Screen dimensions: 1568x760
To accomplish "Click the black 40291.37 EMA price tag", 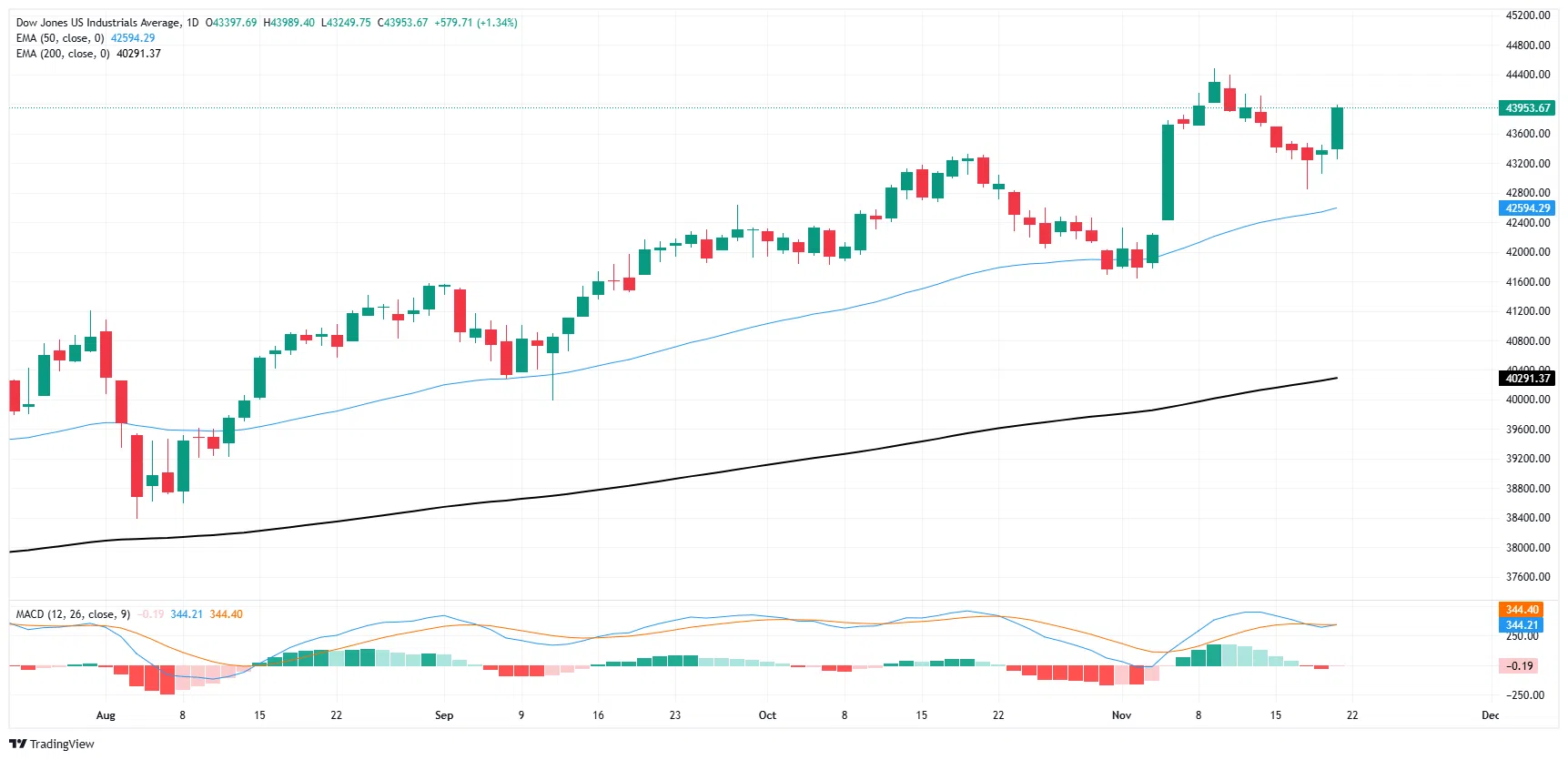I will 1527,379.
